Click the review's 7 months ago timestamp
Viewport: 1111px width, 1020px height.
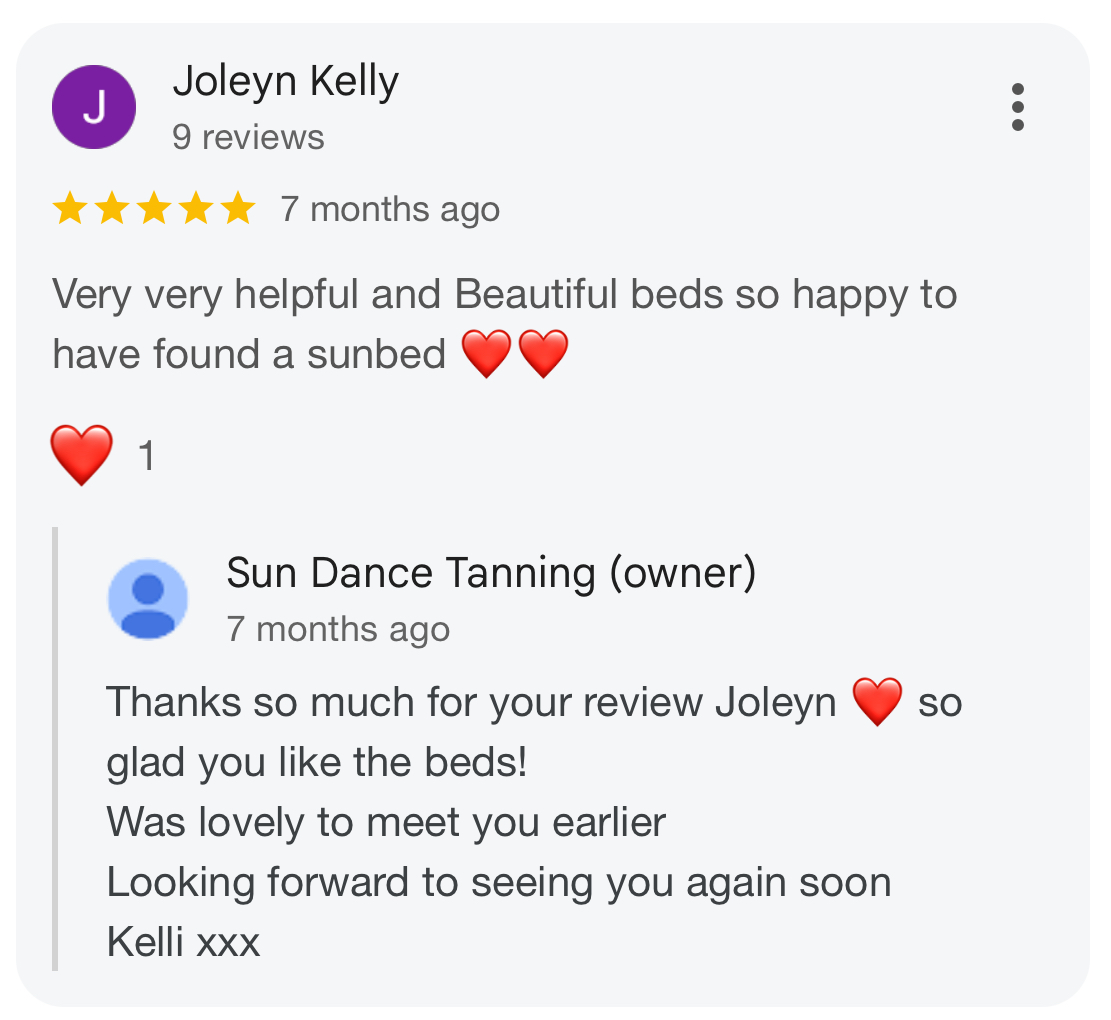coord(390,210)
